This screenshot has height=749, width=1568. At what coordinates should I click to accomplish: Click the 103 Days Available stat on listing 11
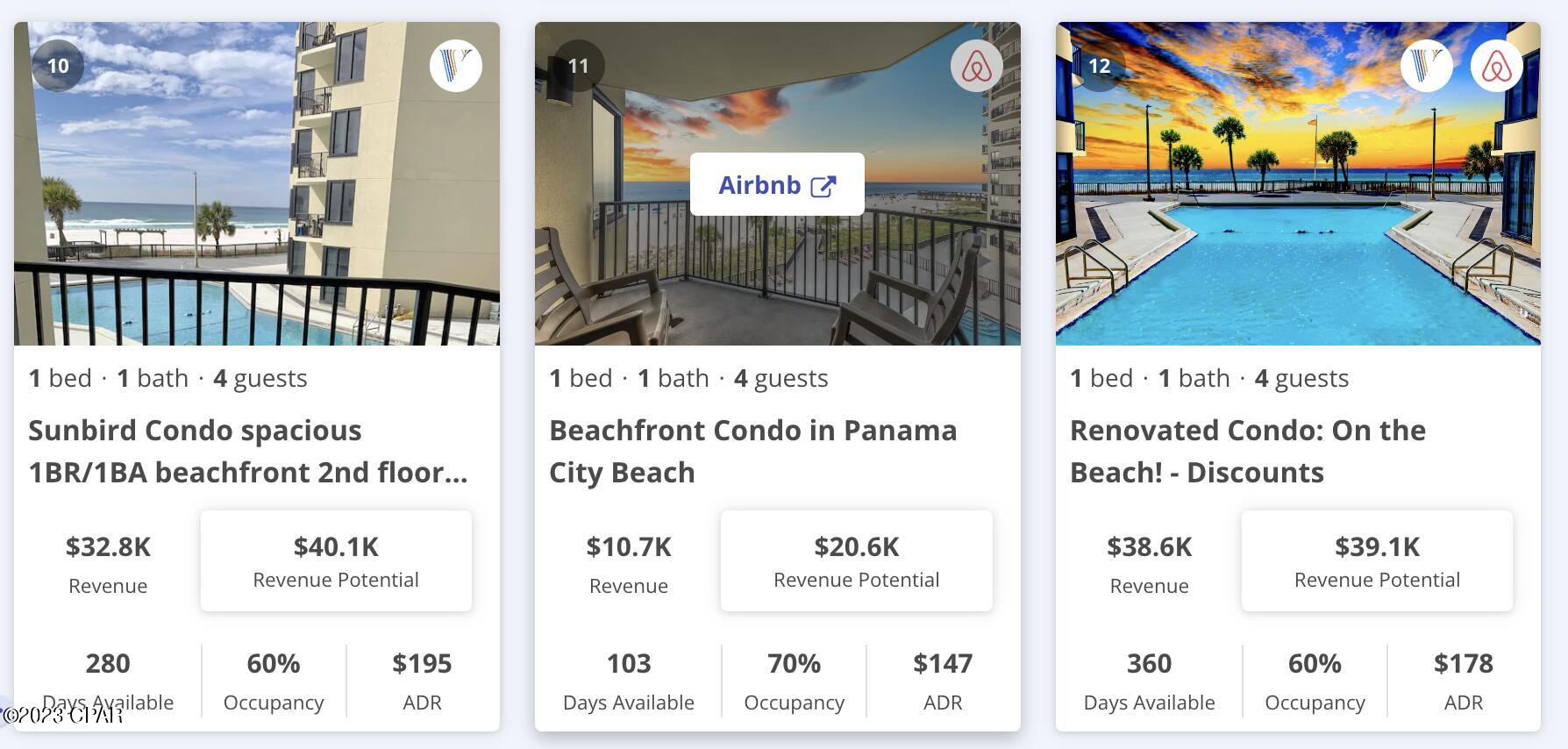628,680
